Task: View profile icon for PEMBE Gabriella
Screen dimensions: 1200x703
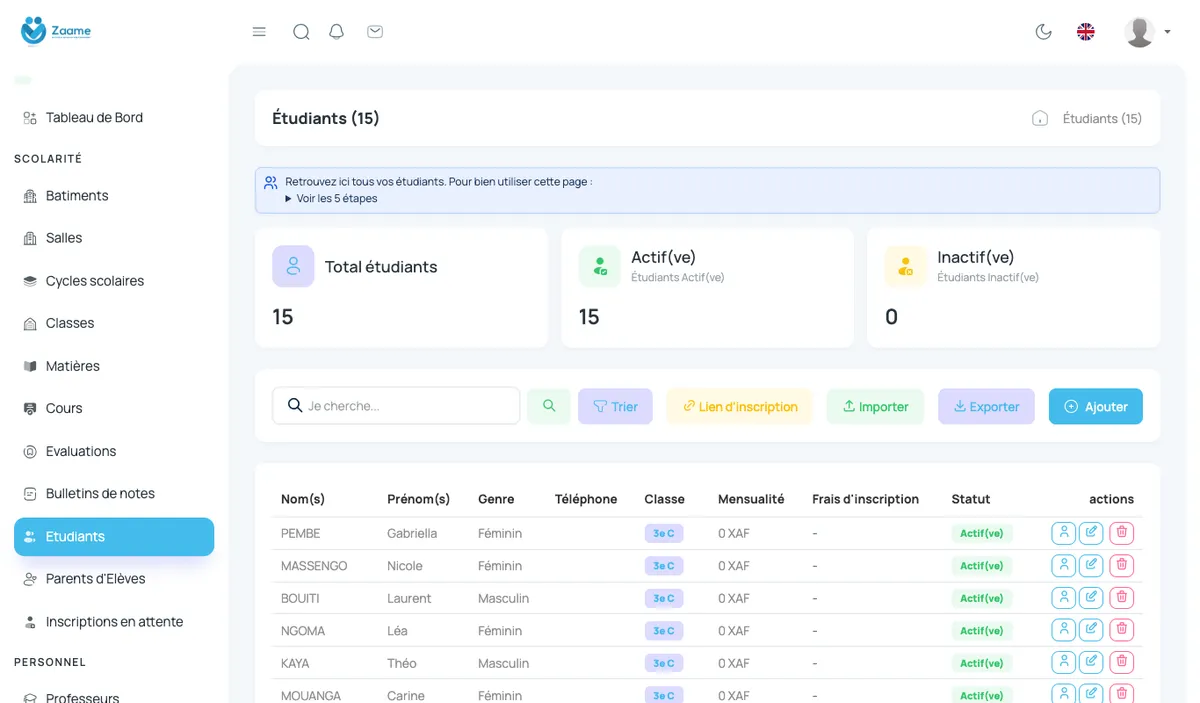Action: [x=1063, y=533]
